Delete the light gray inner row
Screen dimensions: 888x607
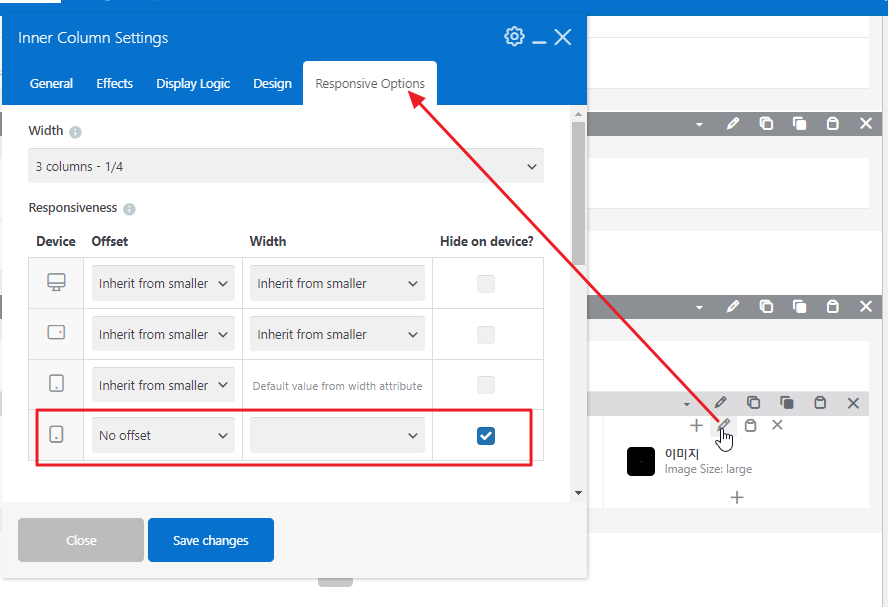pyautogui.click(x=853, y=403)
